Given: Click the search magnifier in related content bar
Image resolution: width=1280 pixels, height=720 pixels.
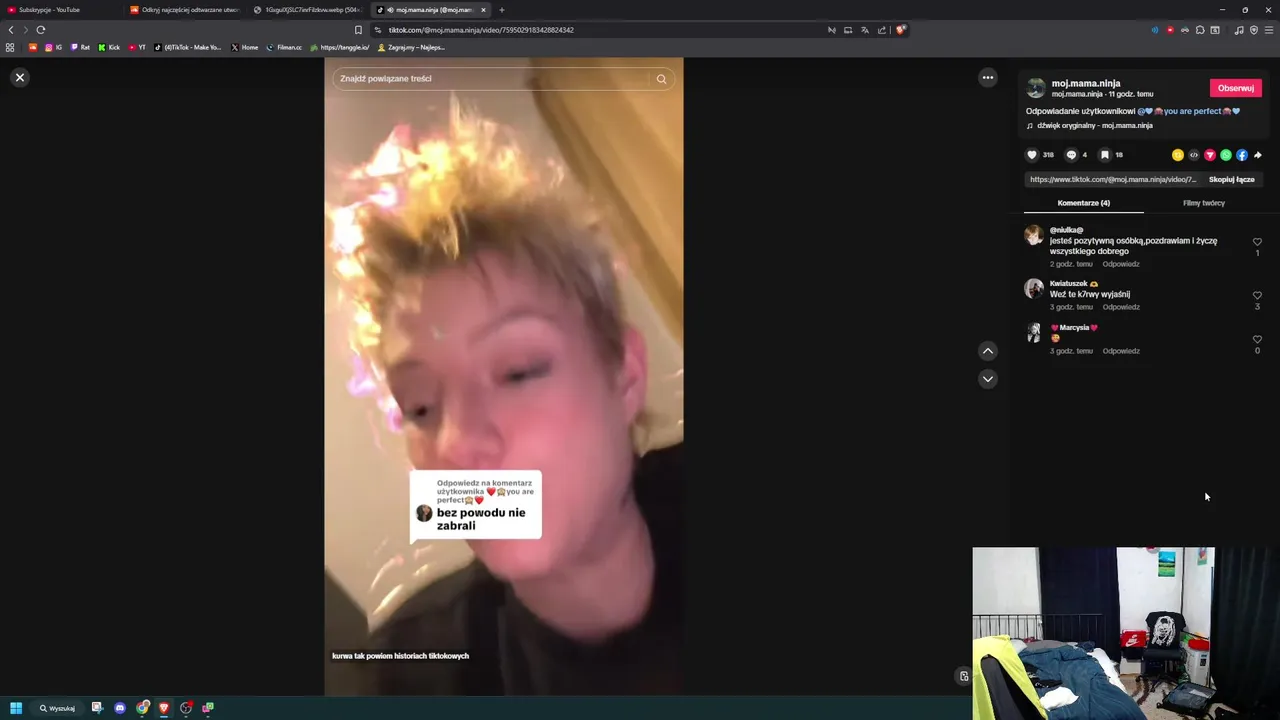Looking at the screenshot, I should point(661,79).
